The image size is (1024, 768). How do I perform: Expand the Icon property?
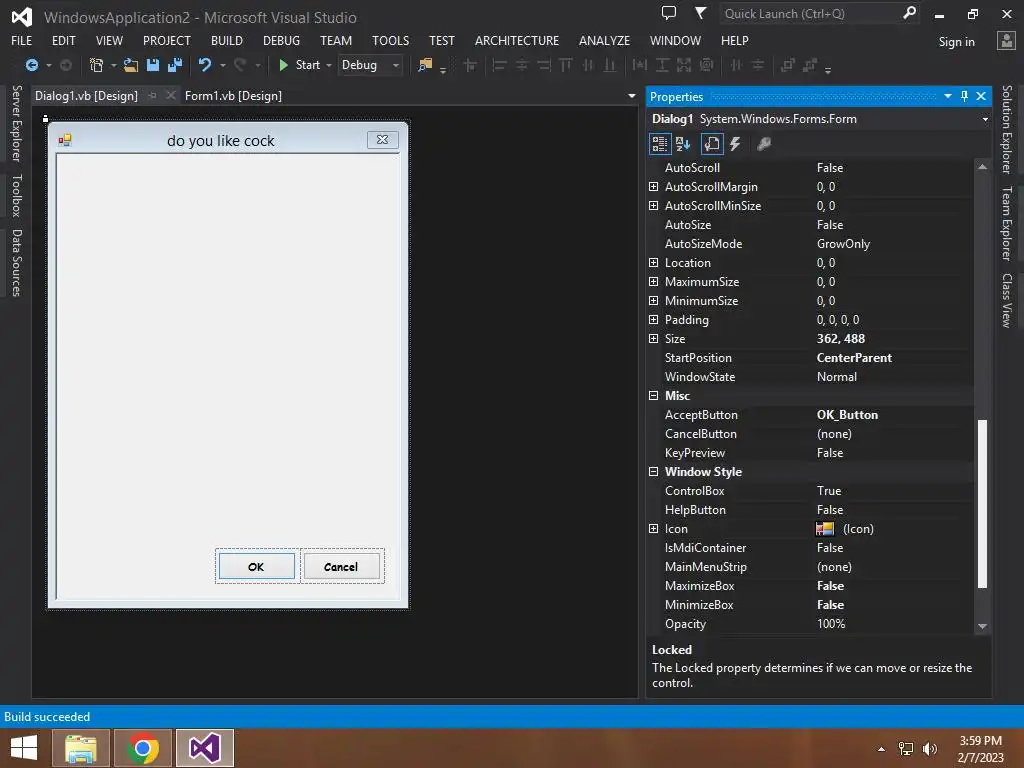coord(653,528)
